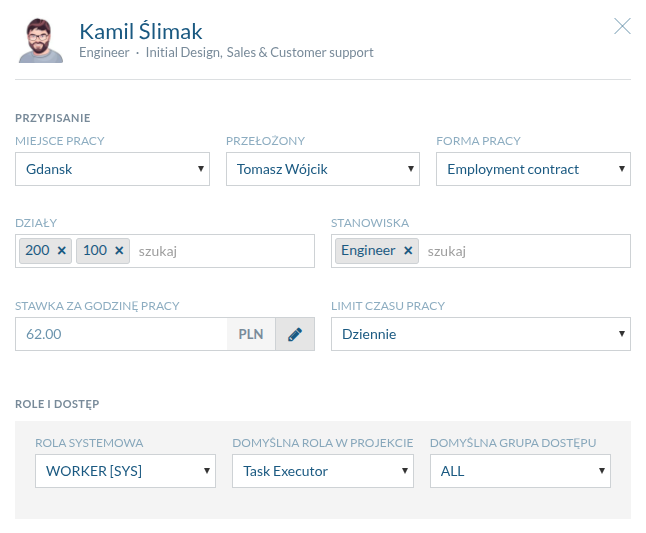The image size is (646, 533).
Task: Click the hourly rate field 62.00
Action: [x=121, y=334]
